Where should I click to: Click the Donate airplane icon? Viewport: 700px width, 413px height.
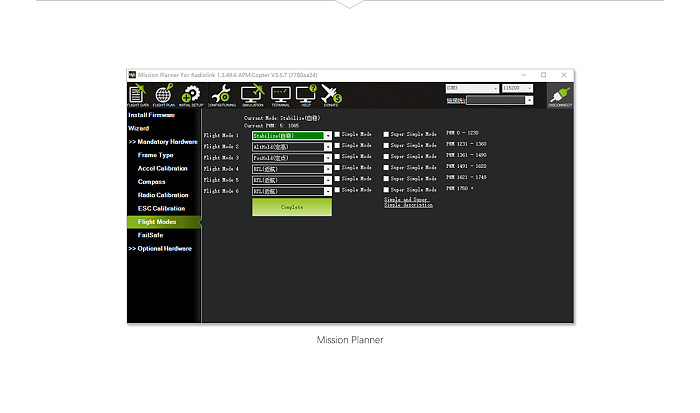click(x=331, y=95)
